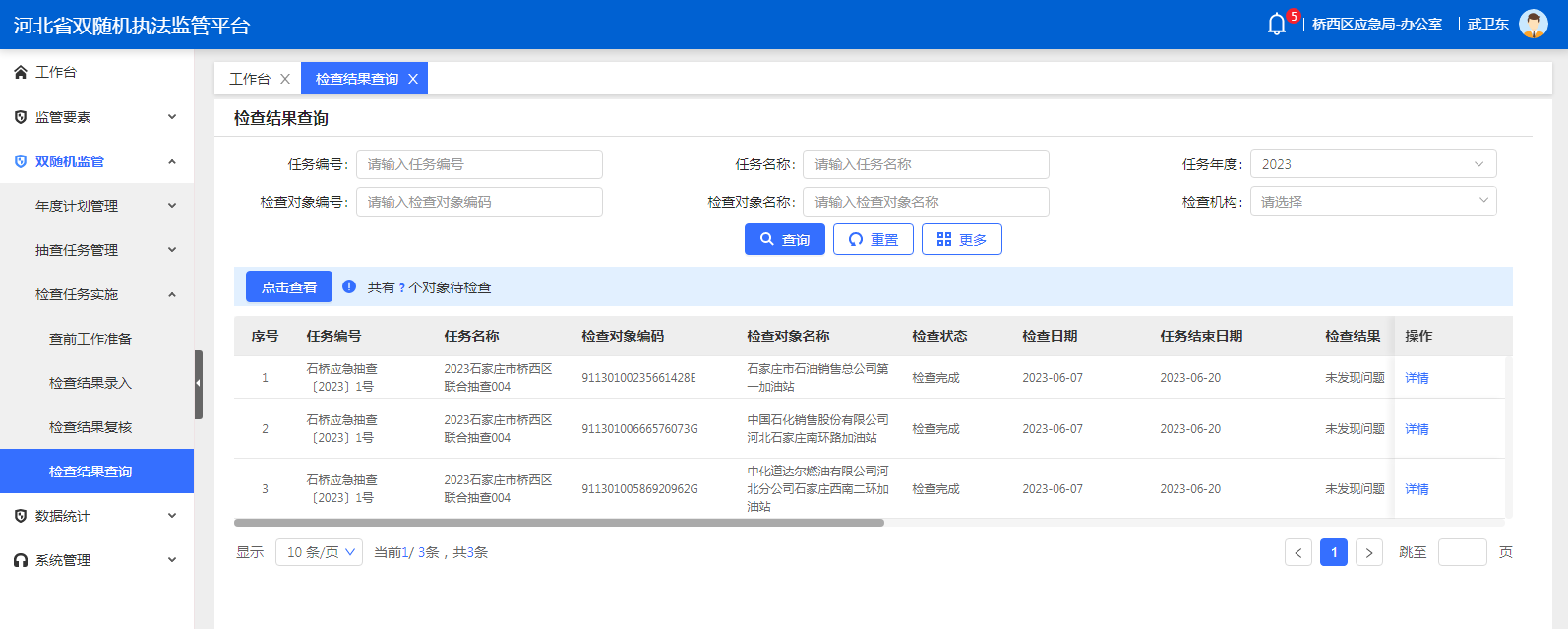1568x629 pixels.
Task: Collapse the sidebar with the handle
Action: [x=199, y=385]
